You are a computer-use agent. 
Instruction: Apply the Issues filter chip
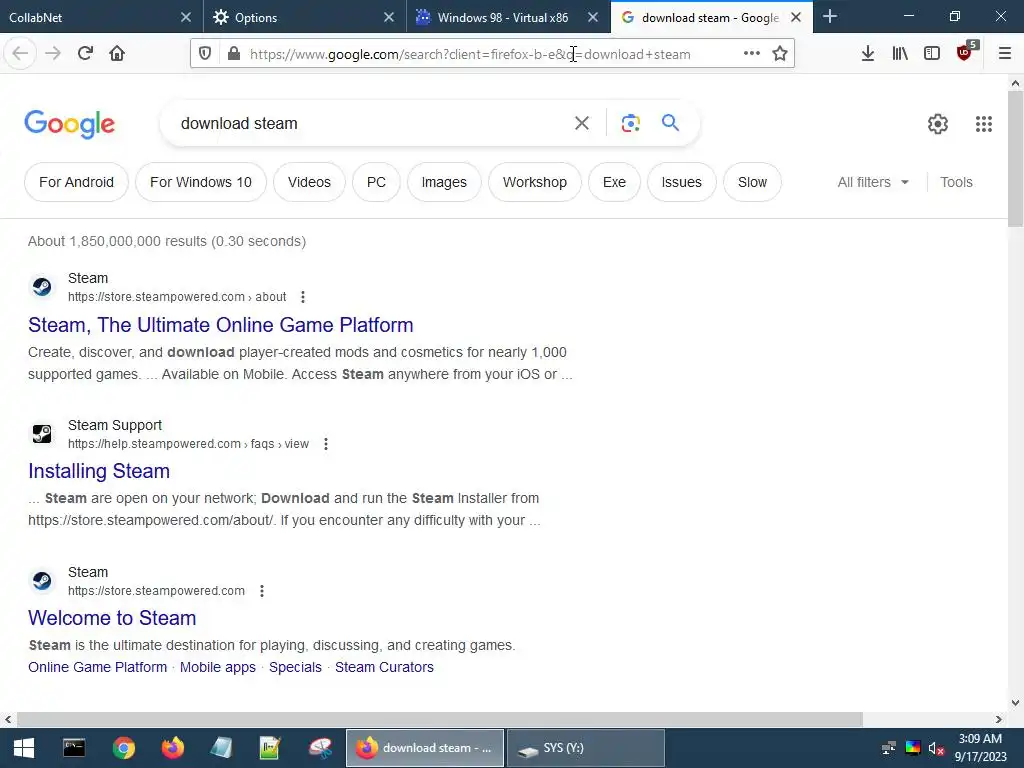click(x=681, y=182)
